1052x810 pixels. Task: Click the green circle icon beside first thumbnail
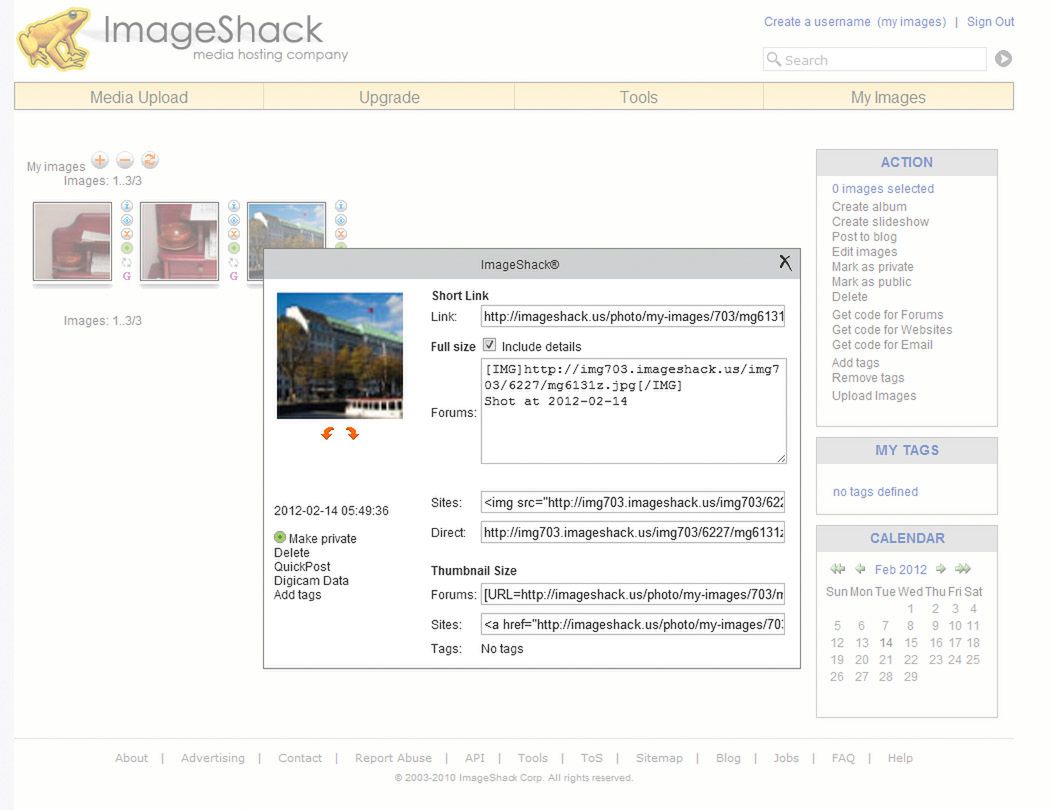[127, 248]
